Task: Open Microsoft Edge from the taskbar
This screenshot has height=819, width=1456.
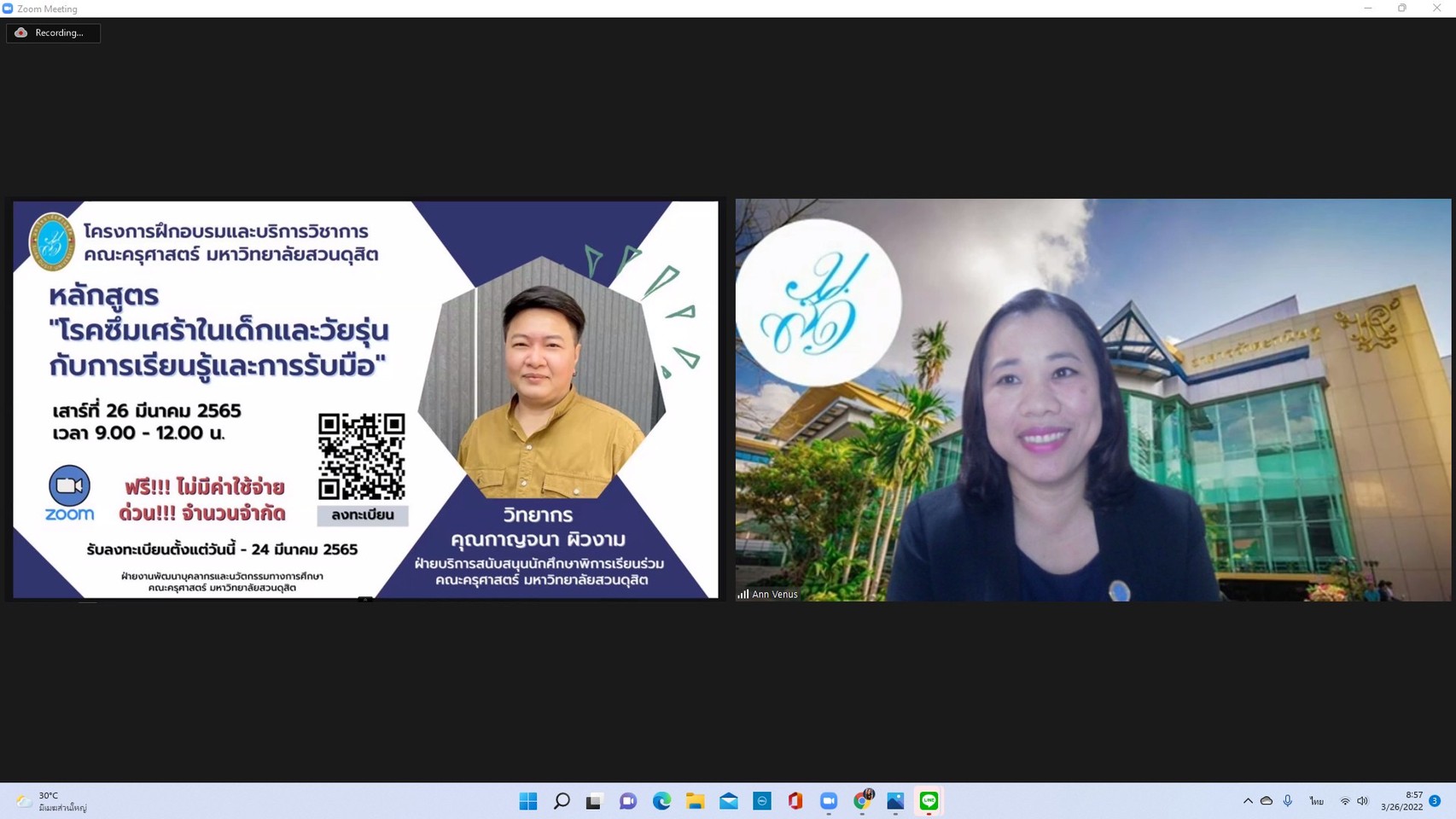Action: 661,801
